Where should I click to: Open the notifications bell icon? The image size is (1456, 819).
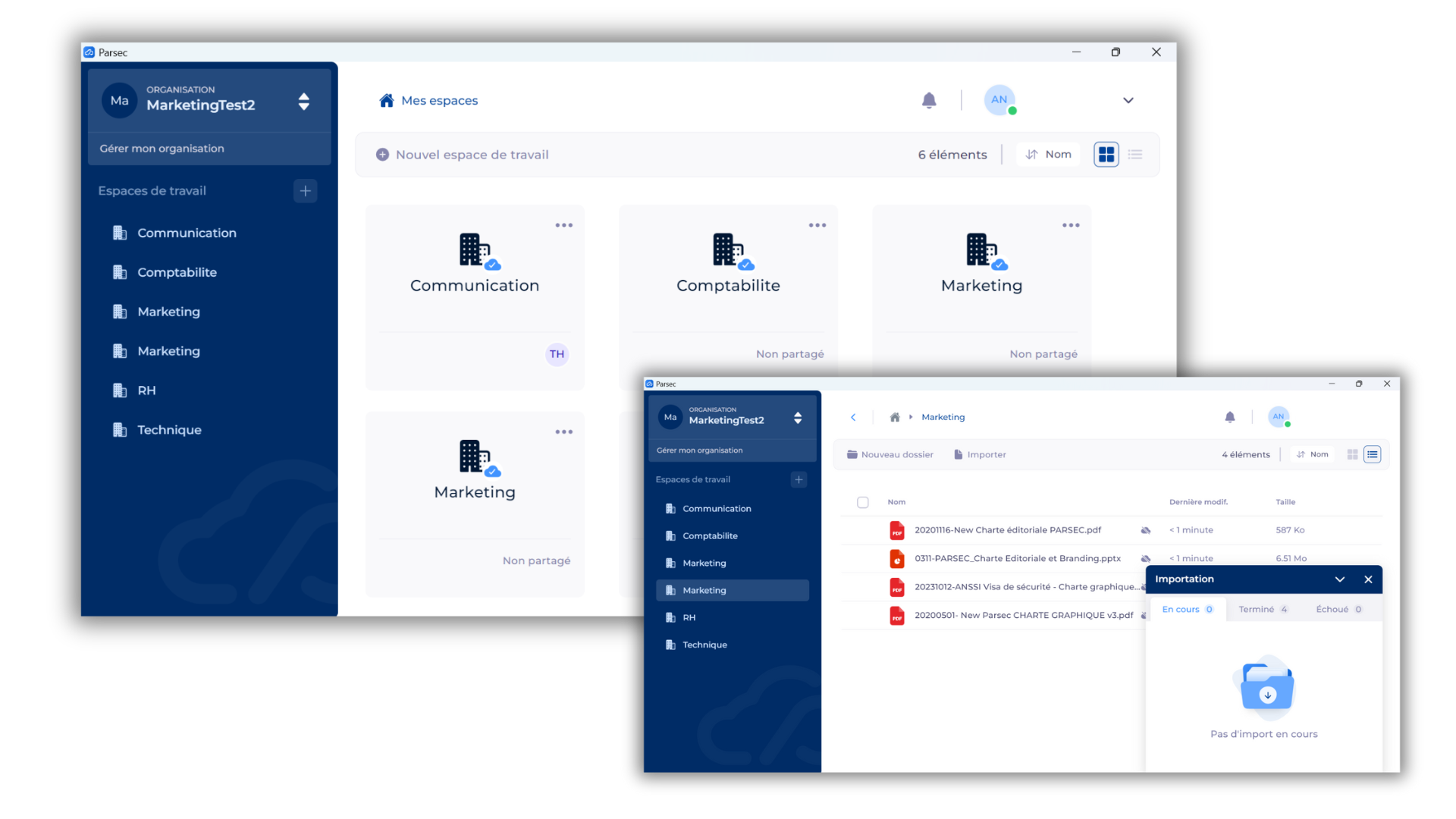click(x=929, y=100)
